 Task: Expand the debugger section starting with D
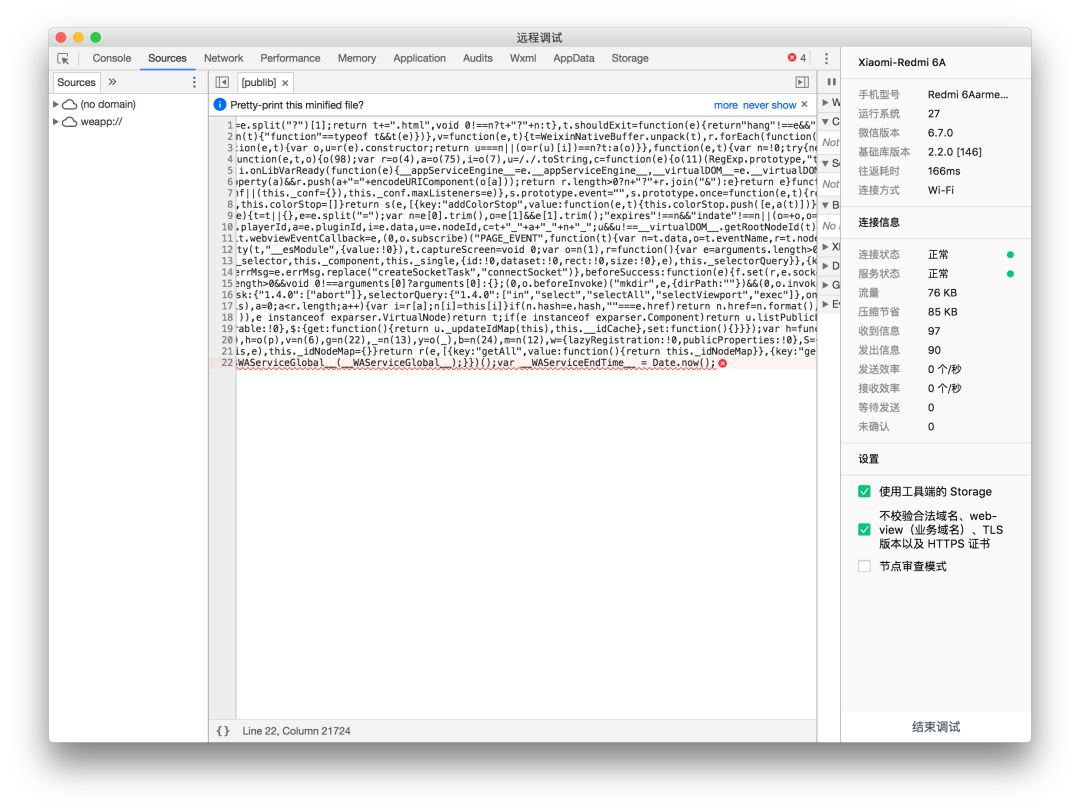826,266
